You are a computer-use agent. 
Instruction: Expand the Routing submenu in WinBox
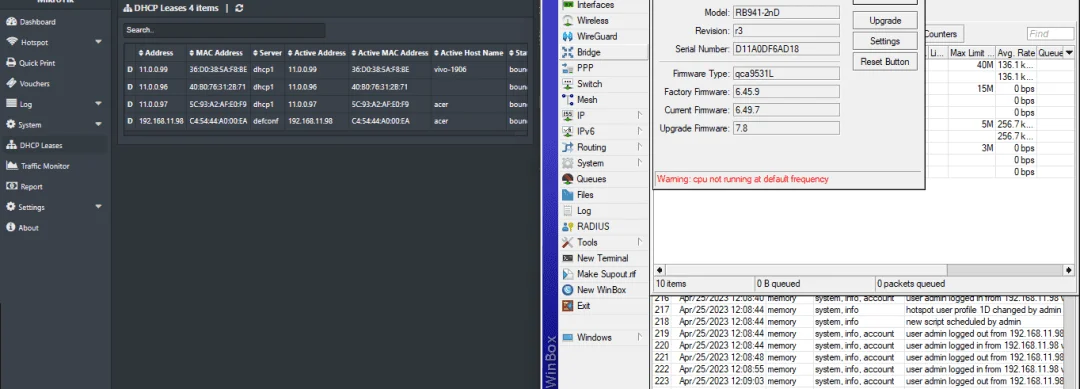[640, 147]
